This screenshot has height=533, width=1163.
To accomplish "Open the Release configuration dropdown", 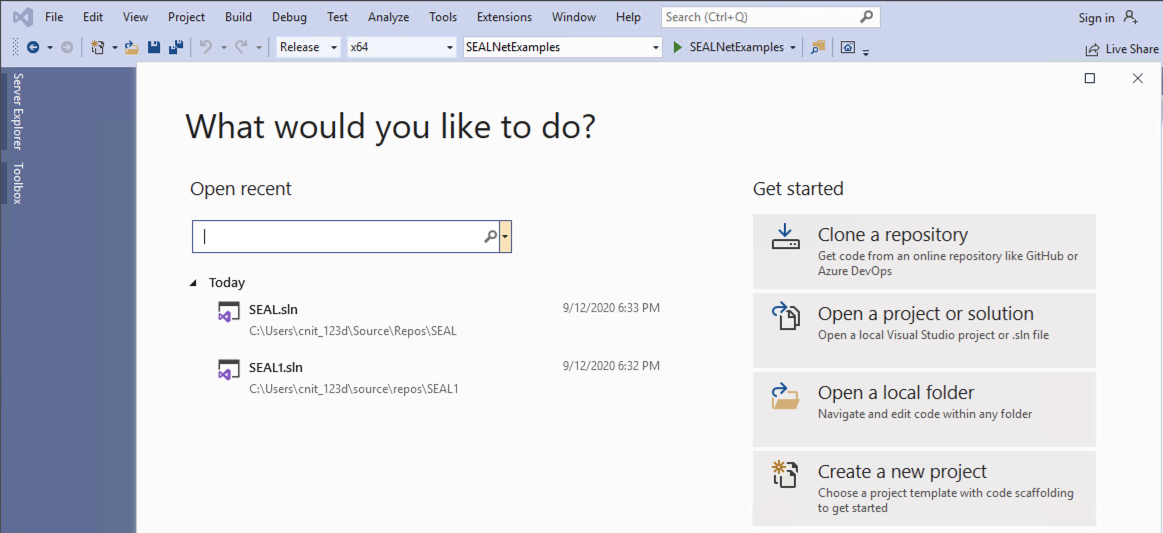I will pyautogui.click(x=335, y=47).
